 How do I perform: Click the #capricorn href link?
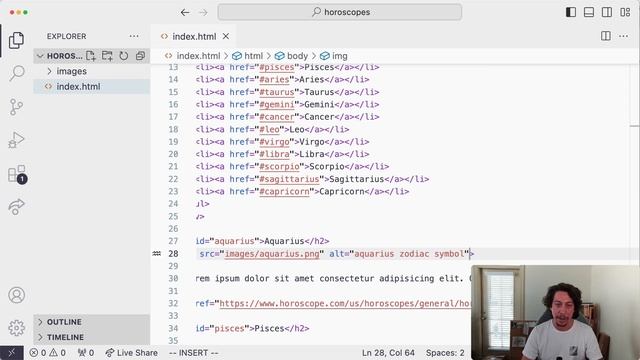pyautogui.click(x=284, y=191)
